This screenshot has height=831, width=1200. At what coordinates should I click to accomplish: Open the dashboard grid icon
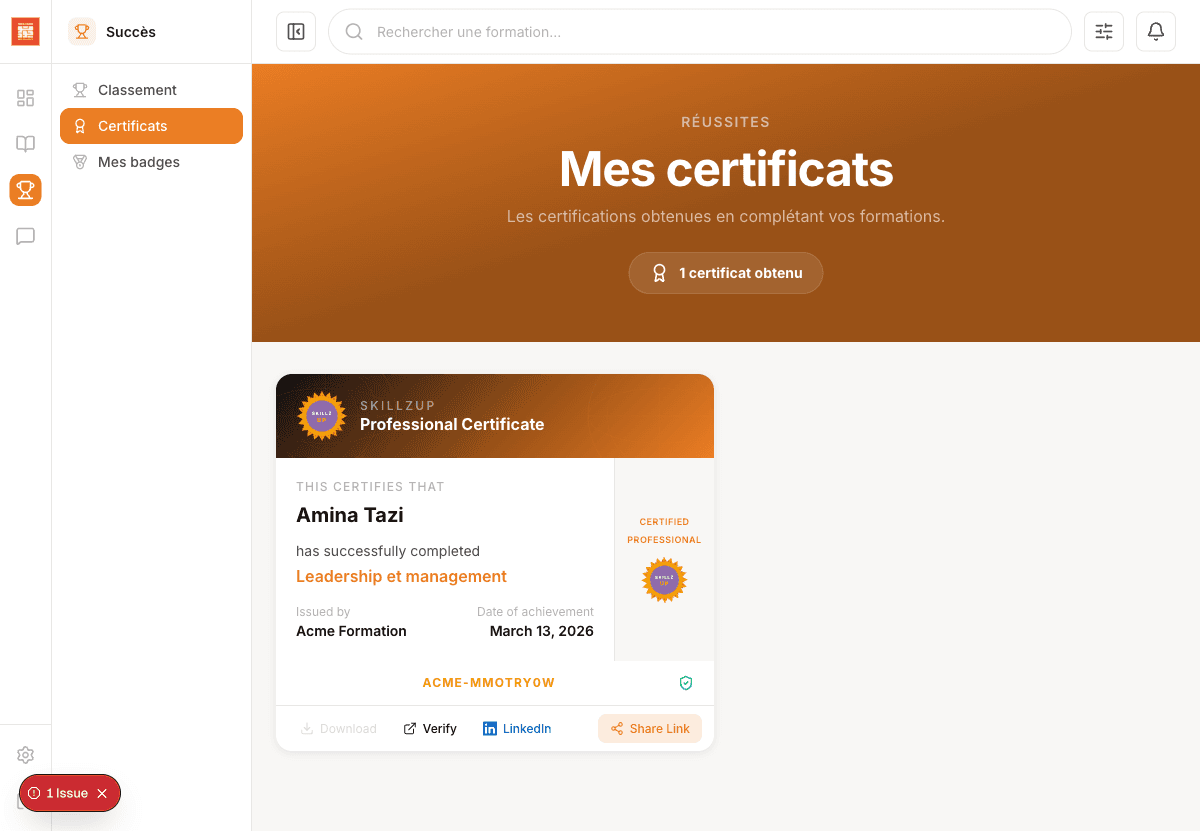[x=25, y=97]
